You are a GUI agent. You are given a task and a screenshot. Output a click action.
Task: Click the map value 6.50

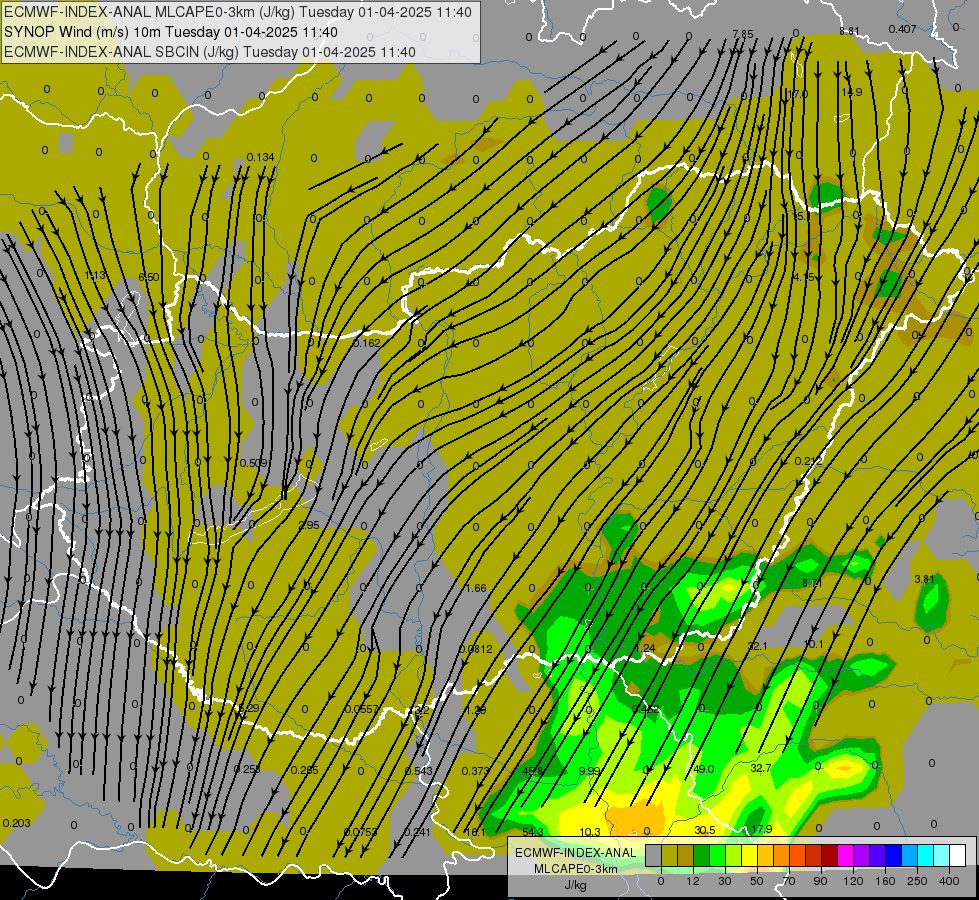tap(149, 277)
